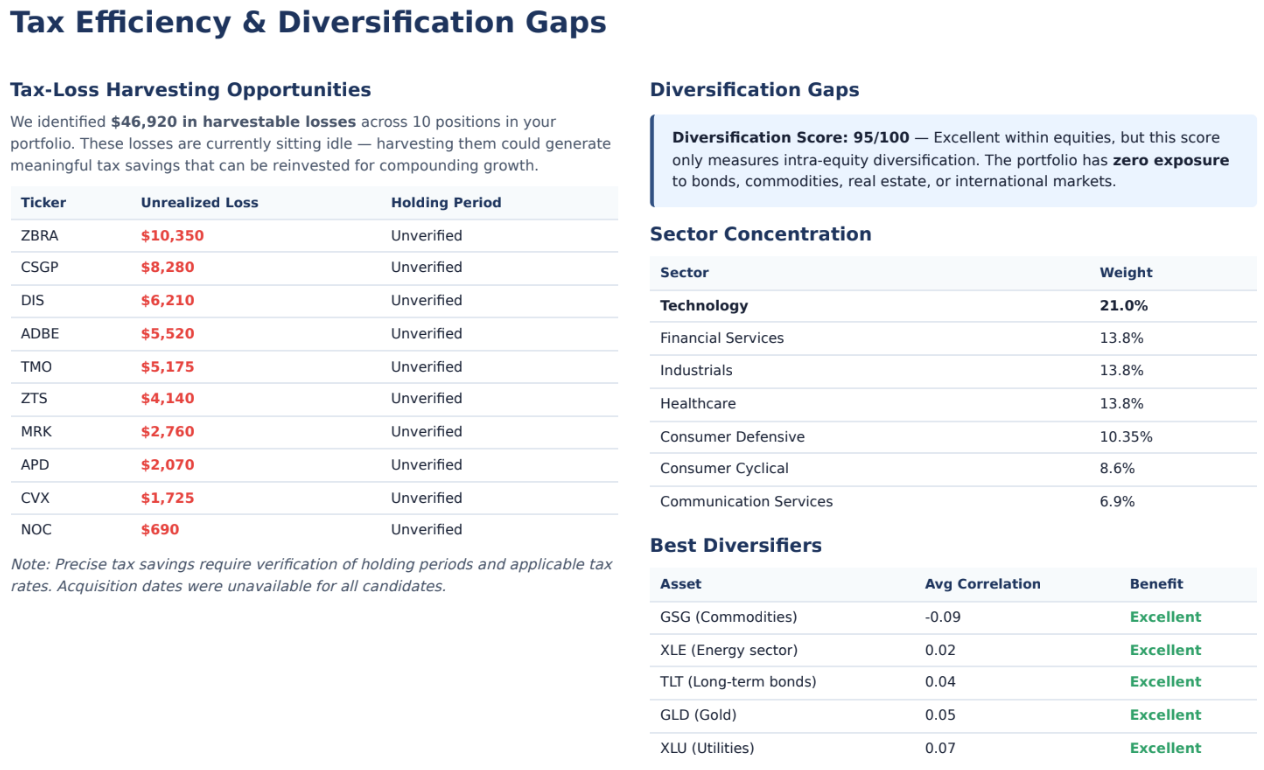This screenshot has width=1264, height=770.
Task: Click the 0.02 correlation value
Action: [x=940, y=651]
